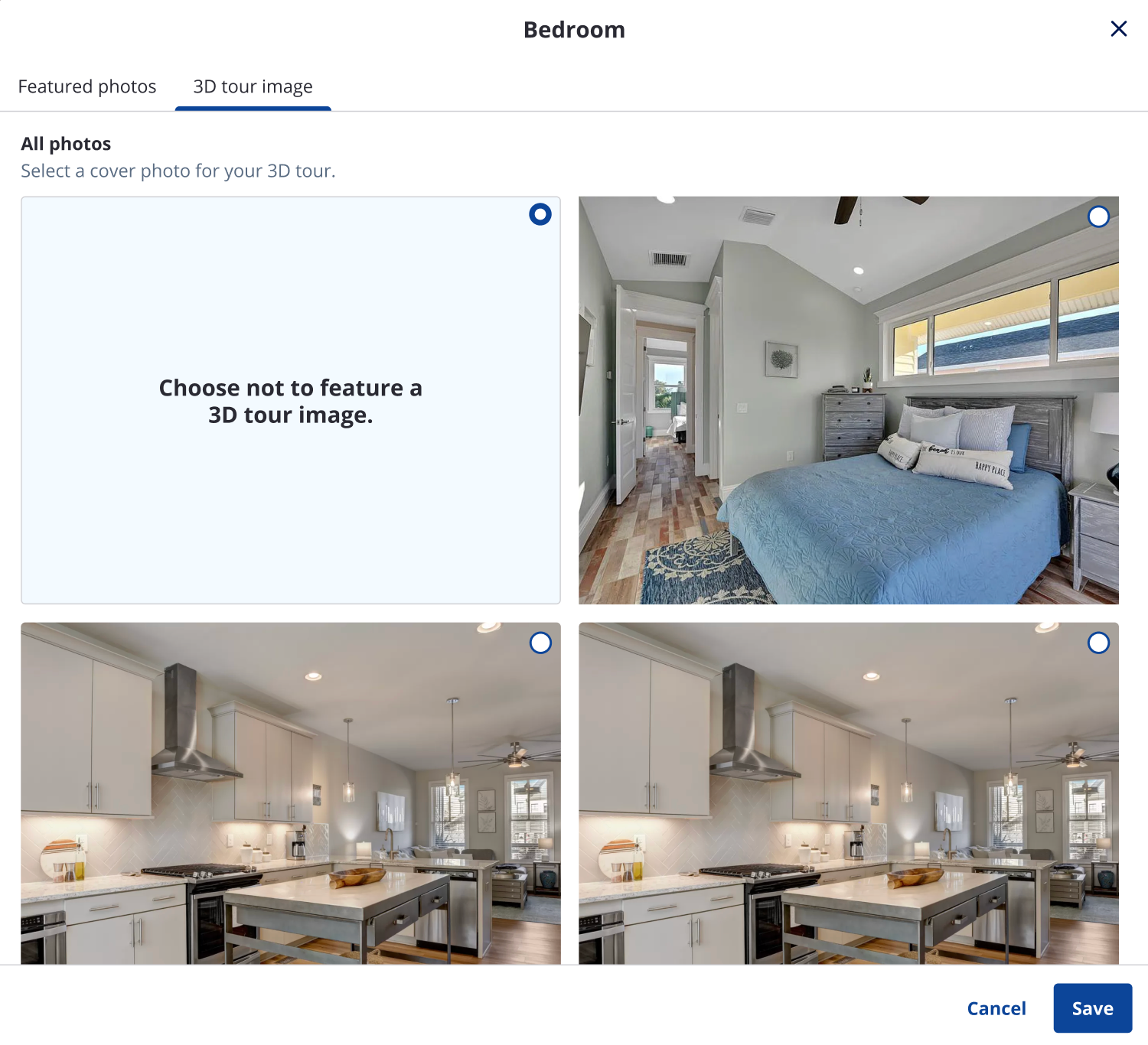Viewport: 1148px width, 1045px height.
Task: Click the left kitchen photo's island countertop
Action: click(x=337, y=895)
